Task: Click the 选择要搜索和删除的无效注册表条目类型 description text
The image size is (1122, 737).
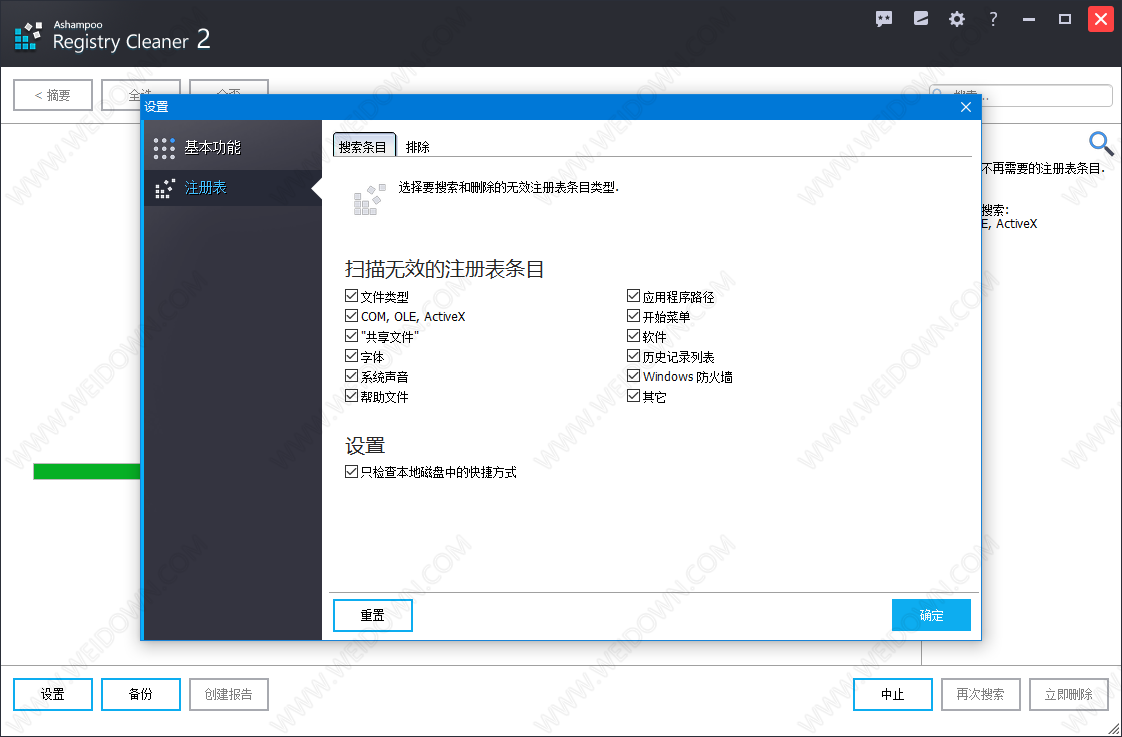Action: coord(509,188)
